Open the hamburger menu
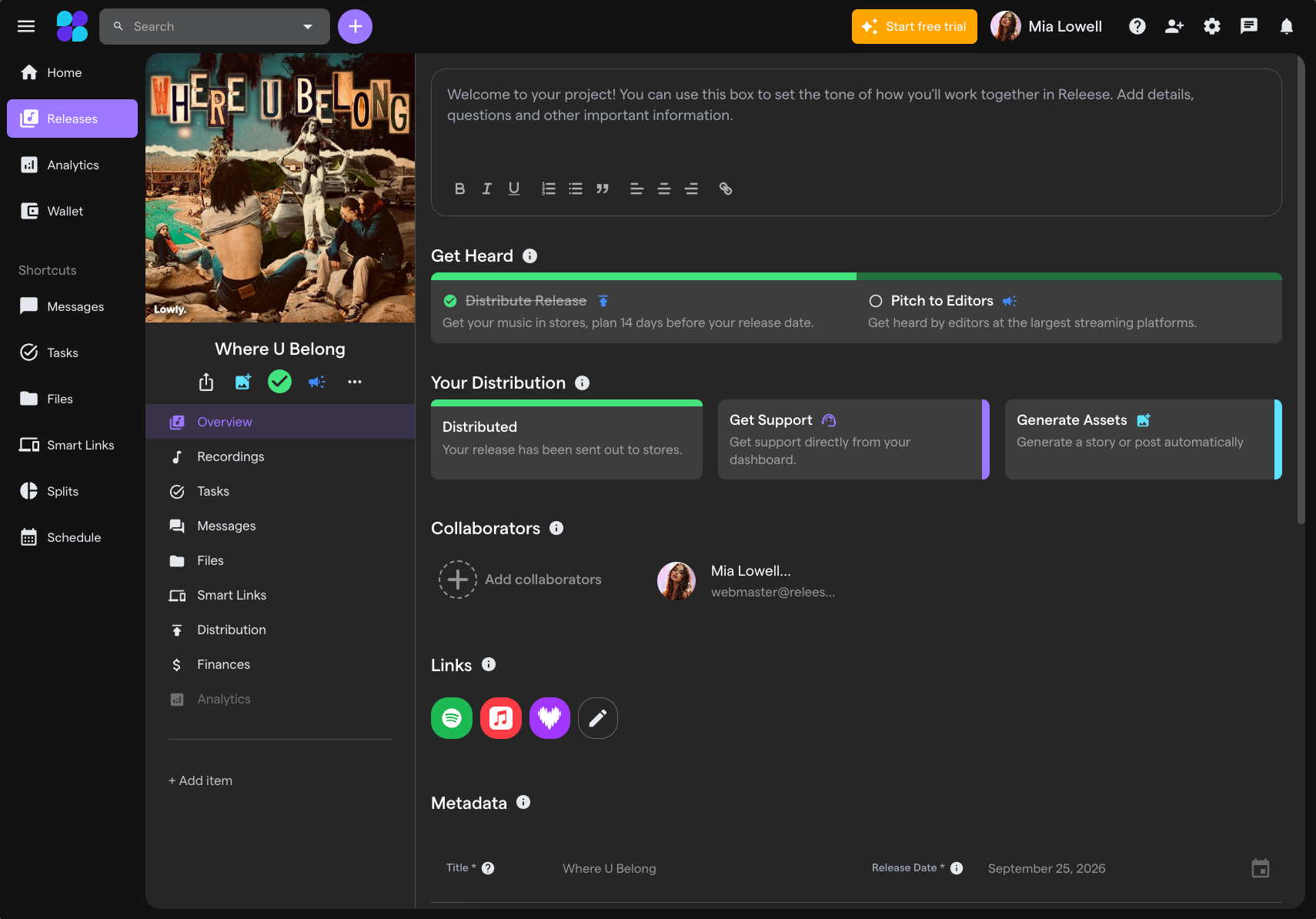 (x=26, y=26)
